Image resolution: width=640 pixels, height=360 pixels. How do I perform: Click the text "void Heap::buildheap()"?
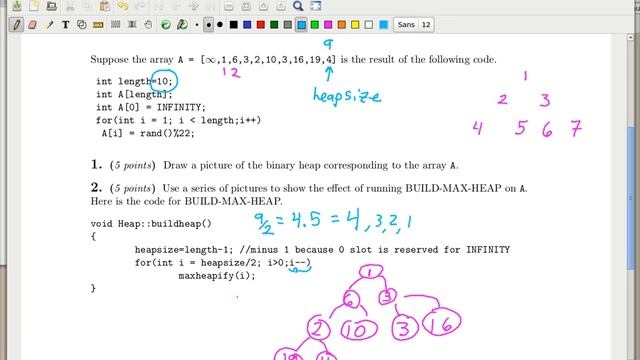[x=151, y=224]
